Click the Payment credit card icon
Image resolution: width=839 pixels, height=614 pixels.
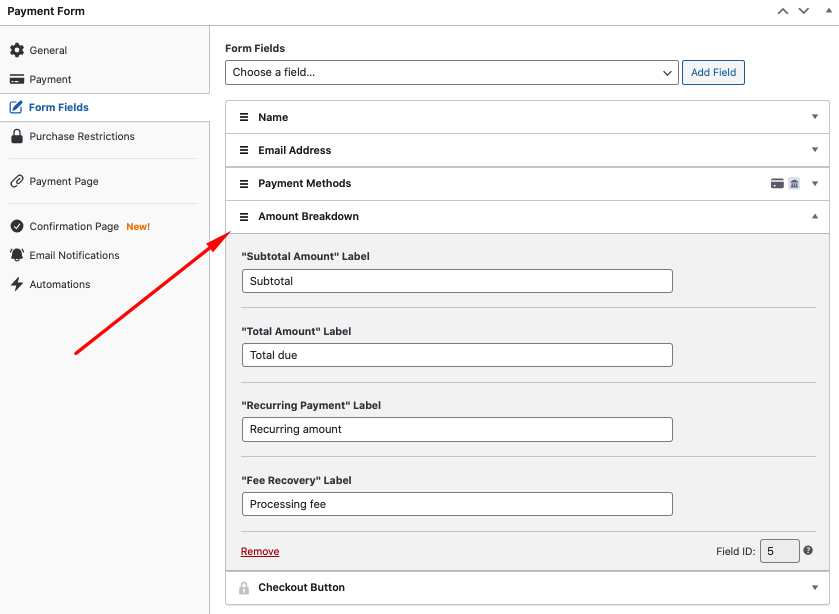pos(17,79)
